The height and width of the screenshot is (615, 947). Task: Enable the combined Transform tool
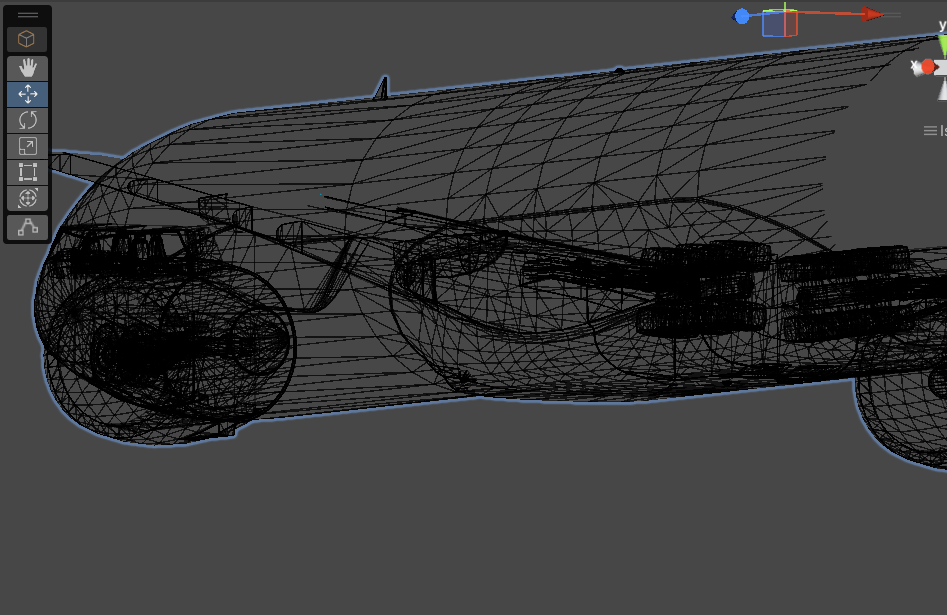coord(28,198)
